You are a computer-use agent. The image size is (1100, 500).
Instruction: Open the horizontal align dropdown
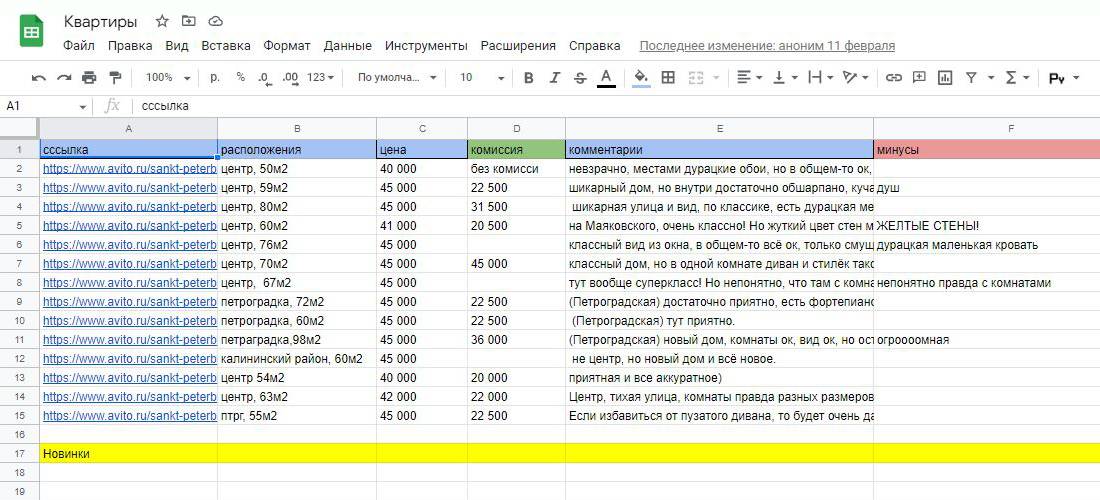[750, 77]
